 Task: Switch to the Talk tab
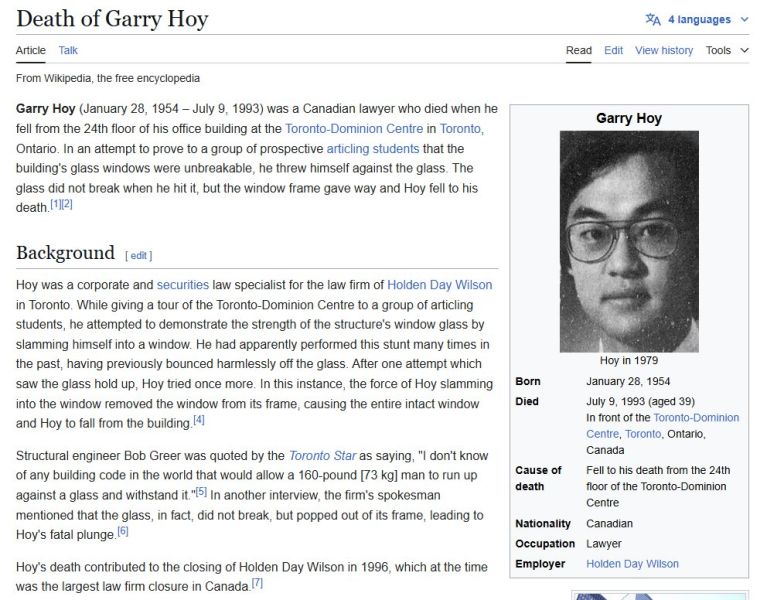pyautogui.click(x=68, y=50)
